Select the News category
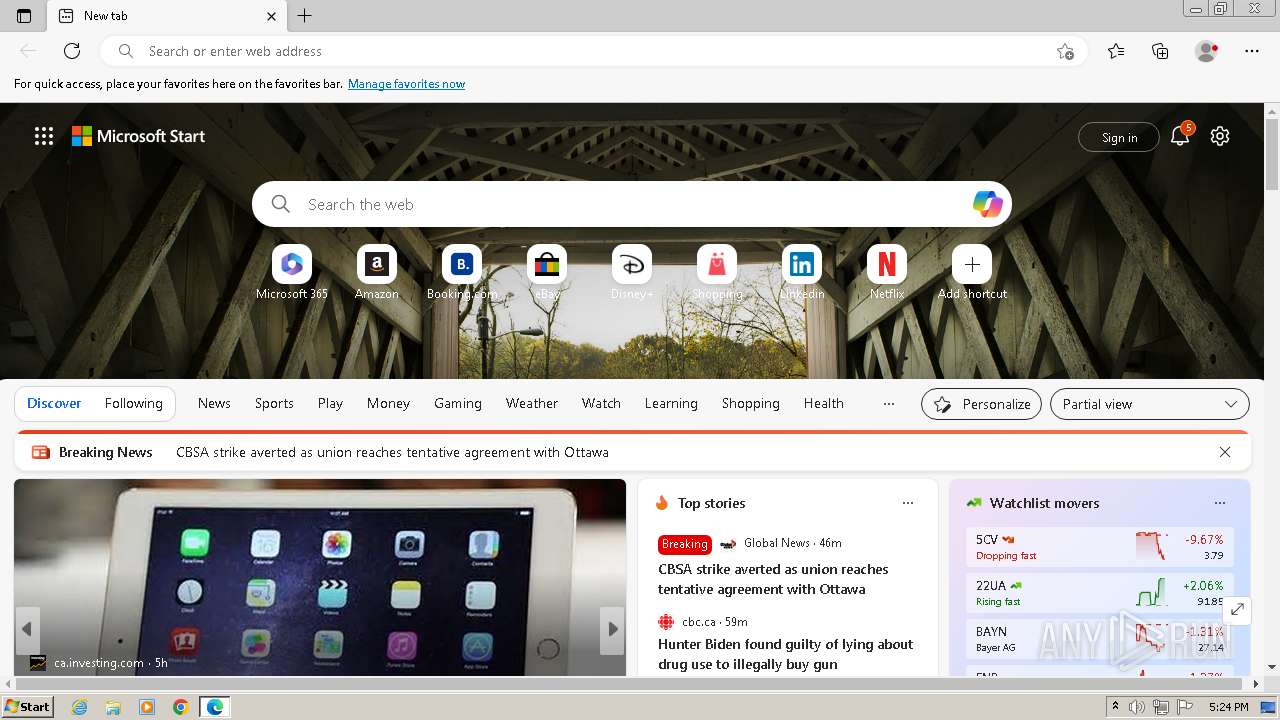This screenshot has width=1280, height=720. pyautogui.click(x=214, y=404)
